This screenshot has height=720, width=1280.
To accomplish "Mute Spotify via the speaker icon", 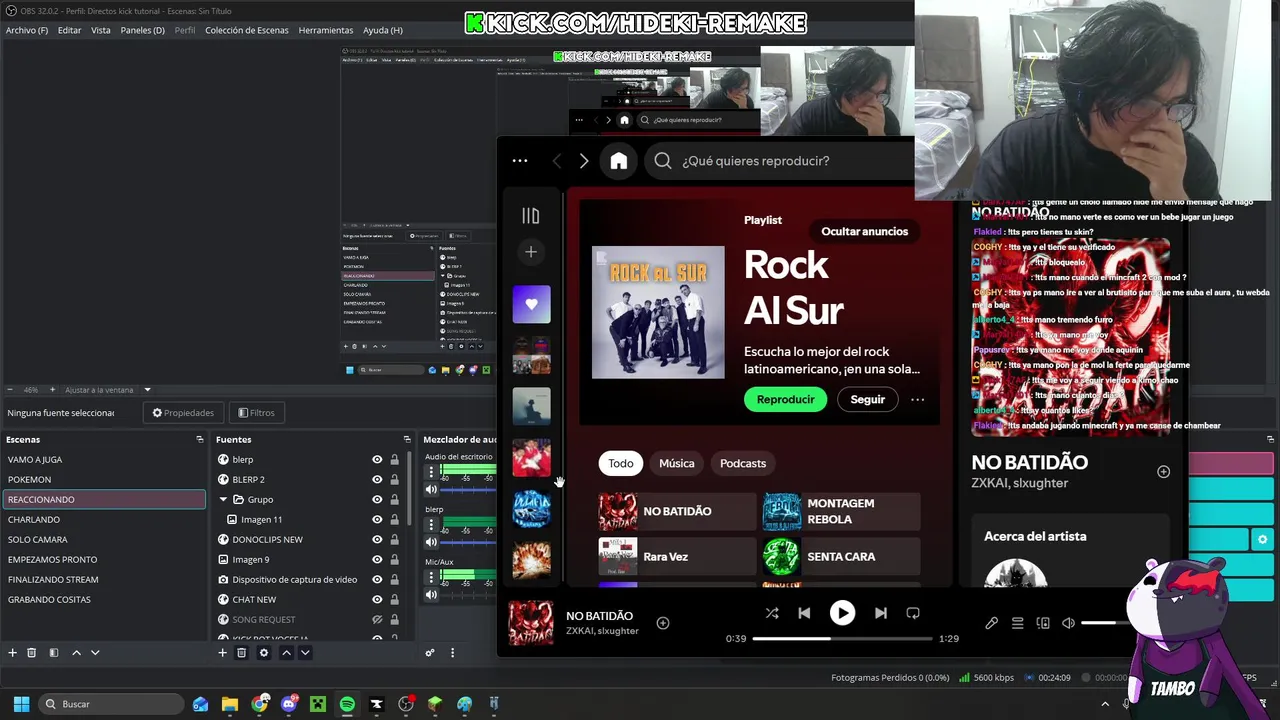I will (x=1068, y=623).
